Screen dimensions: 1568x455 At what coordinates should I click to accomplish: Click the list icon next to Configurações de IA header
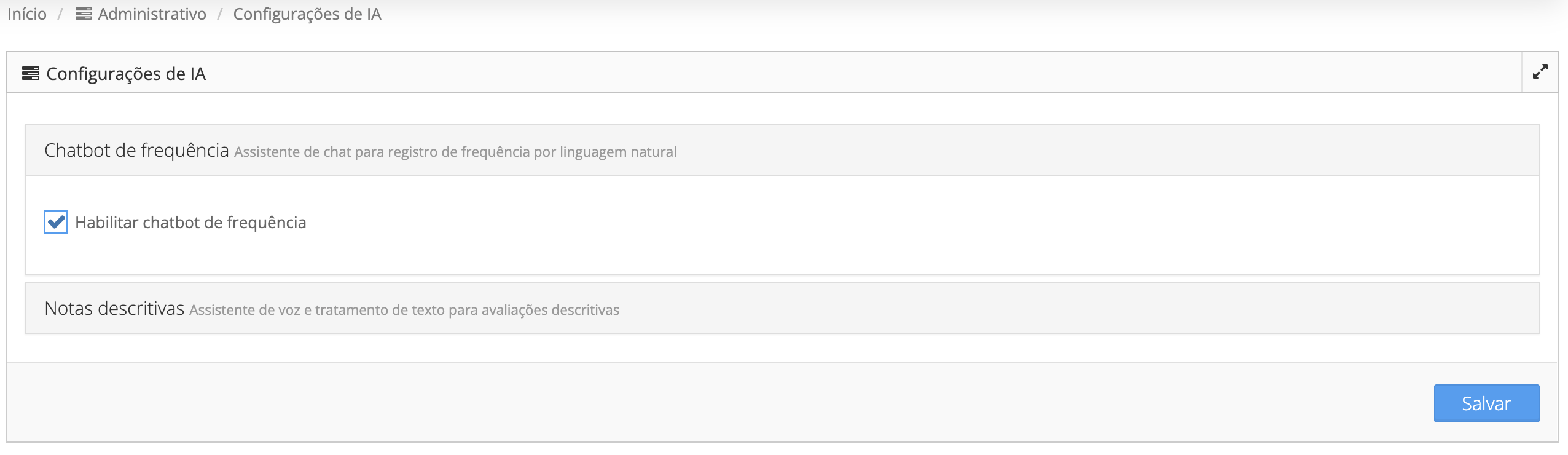click(29, 73)
